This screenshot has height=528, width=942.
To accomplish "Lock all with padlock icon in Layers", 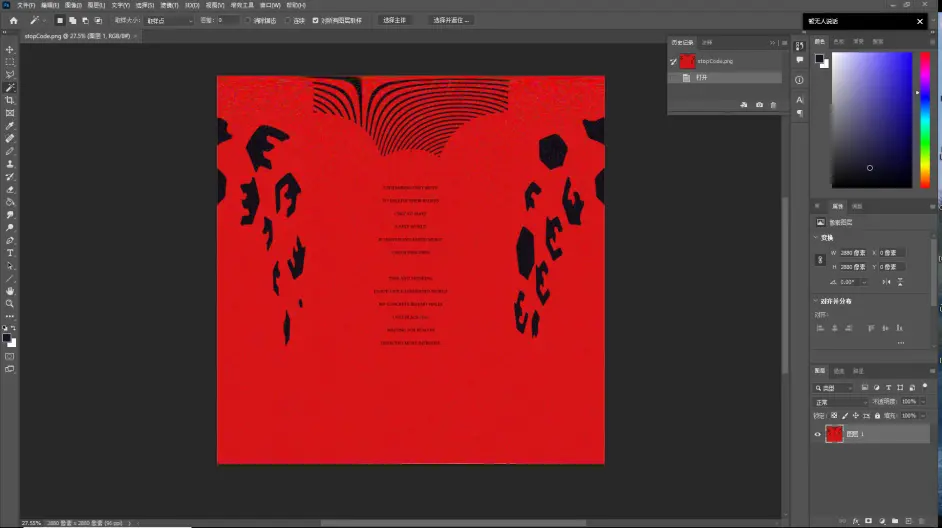I will (x=878, y=415).
